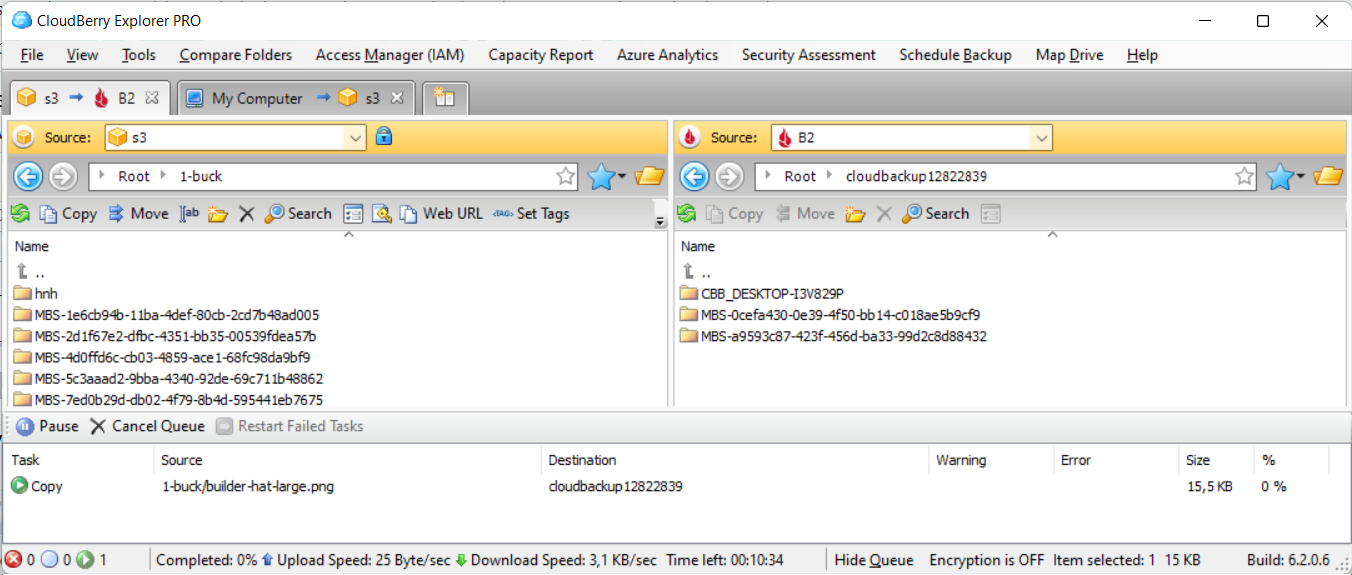Refresh the B2 right pane listing

pos(687,213)
